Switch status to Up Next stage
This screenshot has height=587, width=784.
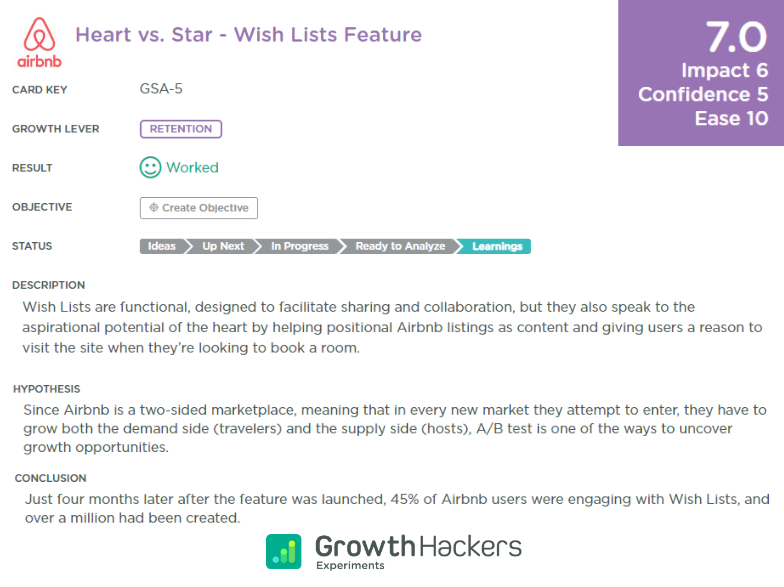tap(223, 246)
